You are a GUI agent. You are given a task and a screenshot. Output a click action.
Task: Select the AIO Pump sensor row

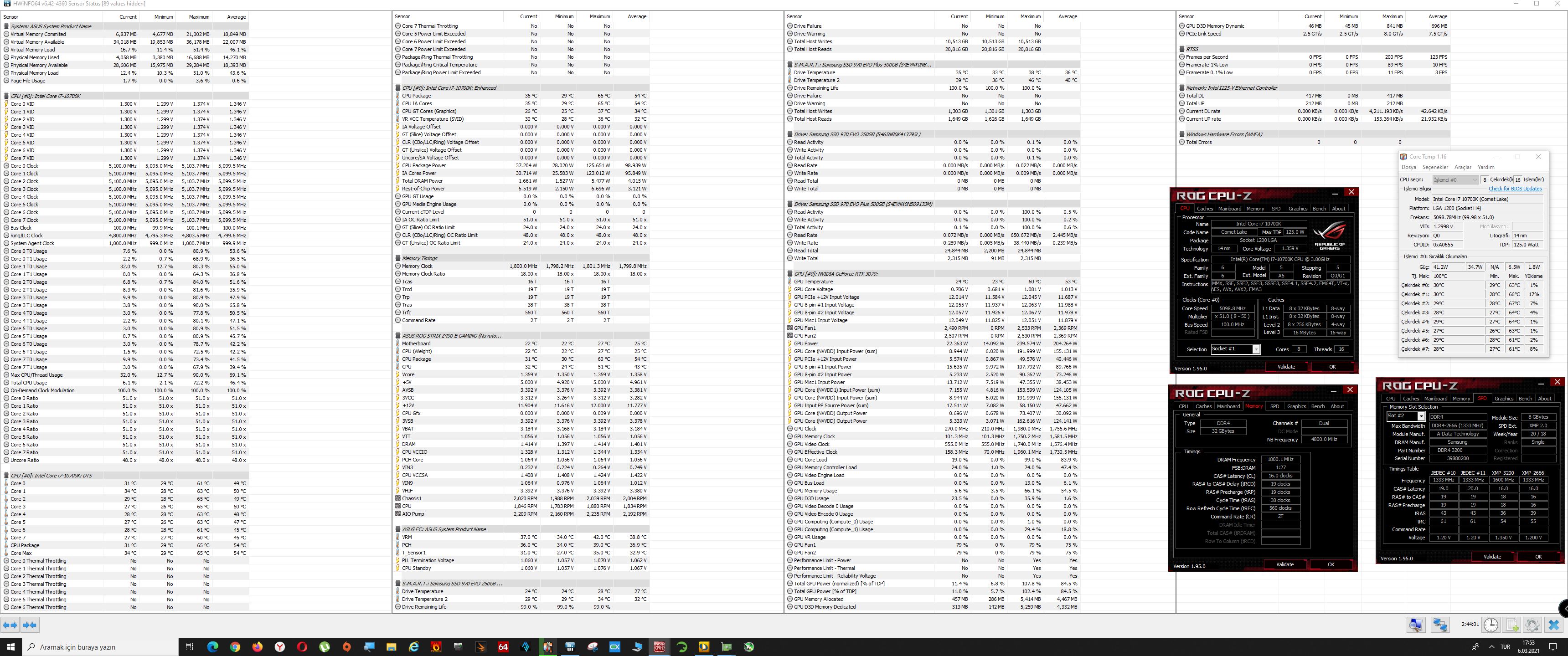coord(521,514)
